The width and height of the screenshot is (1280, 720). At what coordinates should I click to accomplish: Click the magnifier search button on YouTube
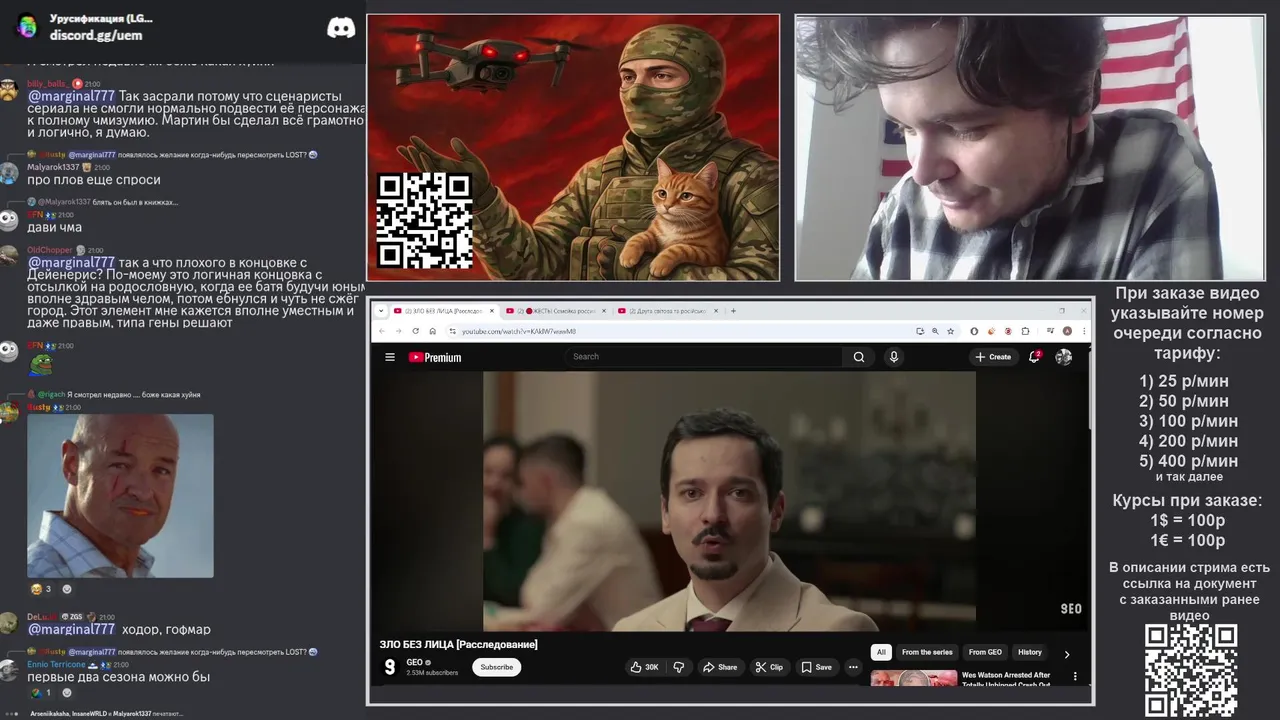click(858, 357)
